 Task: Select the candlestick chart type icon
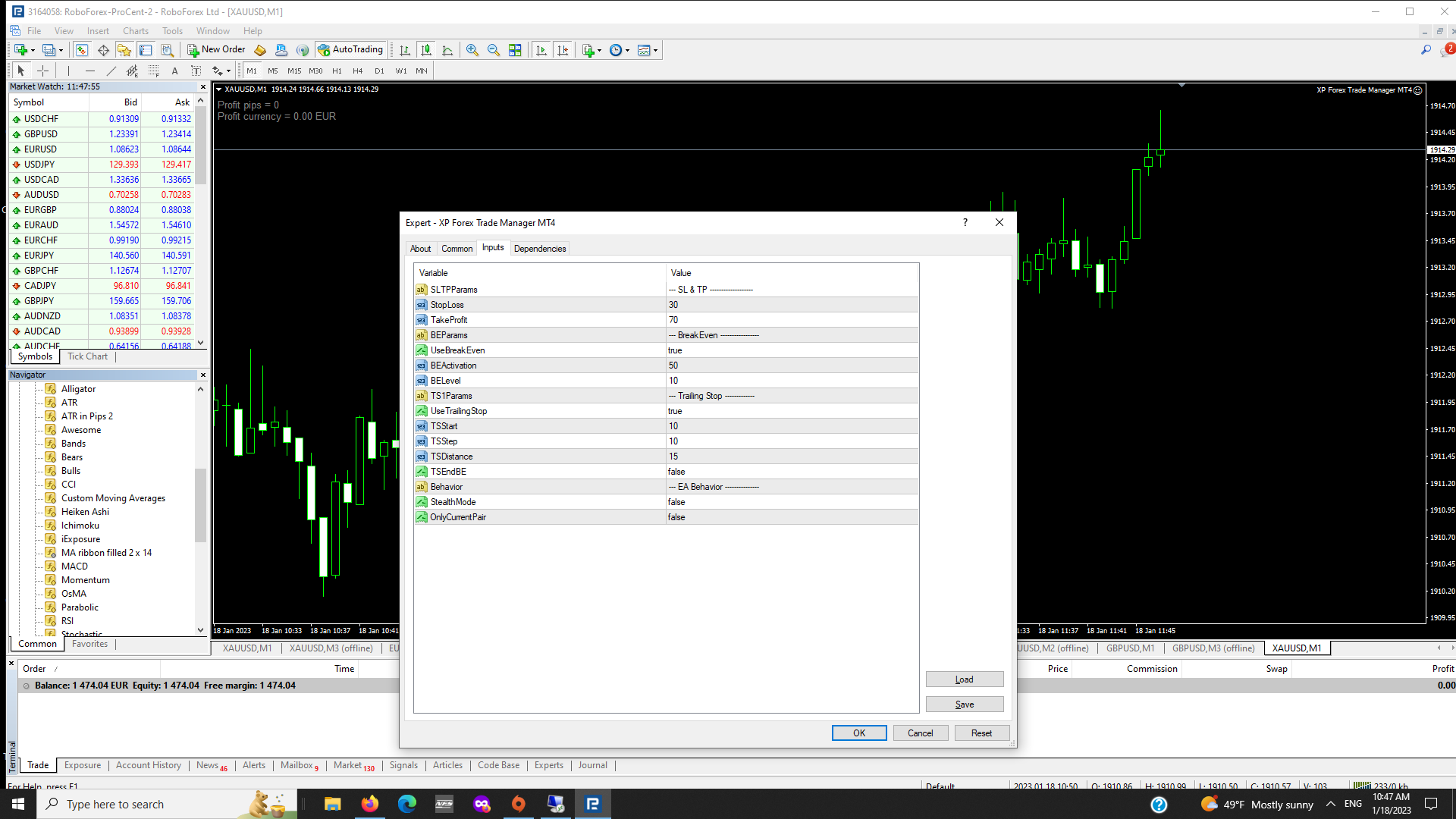[426, 50]
